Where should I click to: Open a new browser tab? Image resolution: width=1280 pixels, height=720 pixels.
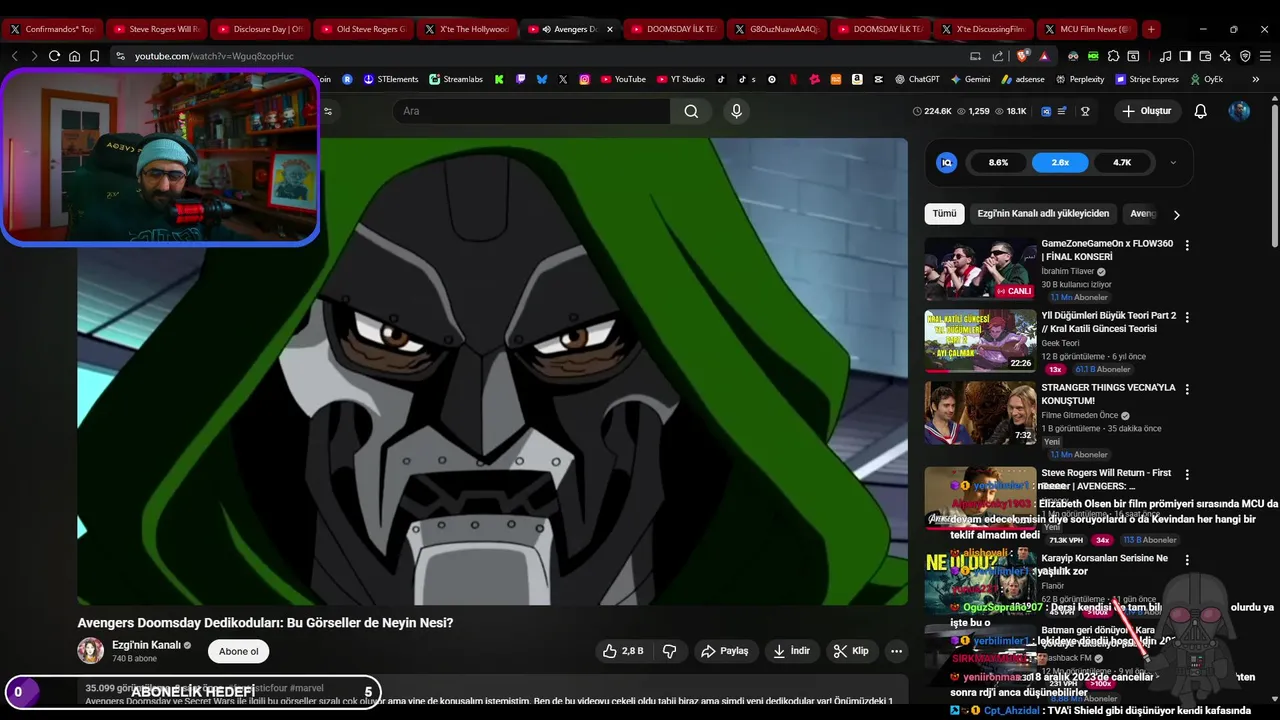[1151, 29]
